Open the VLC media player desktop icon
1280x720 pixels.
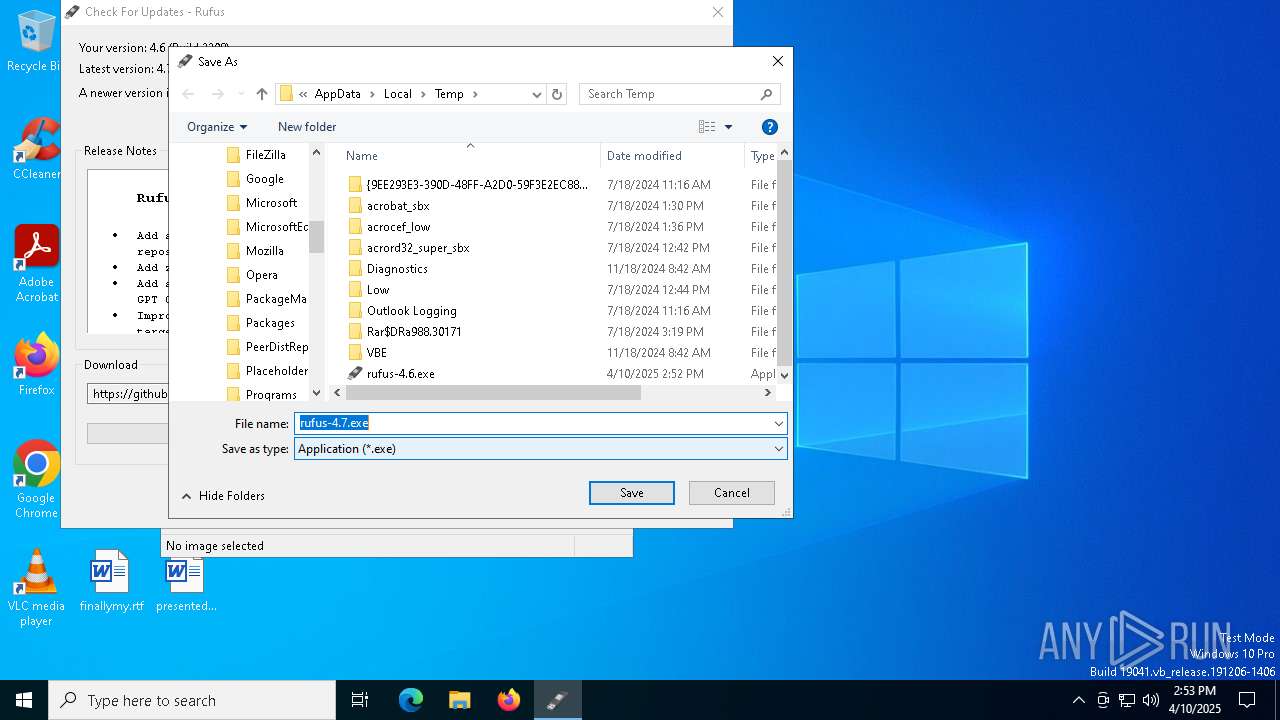[x=36, y=588]
